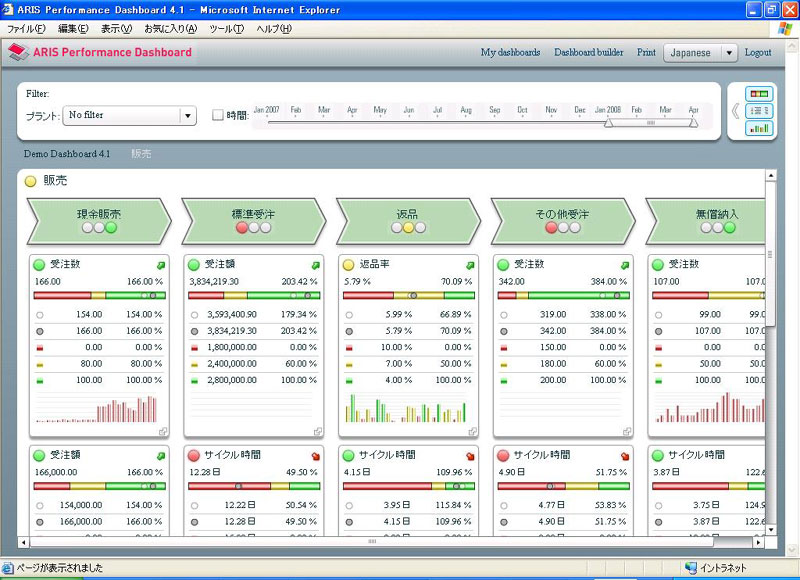The image size is (800, 580).
Task: Click trend arrow on 現金販売 受注数 card
Action: pyautogui.click(x=161, y=265)
